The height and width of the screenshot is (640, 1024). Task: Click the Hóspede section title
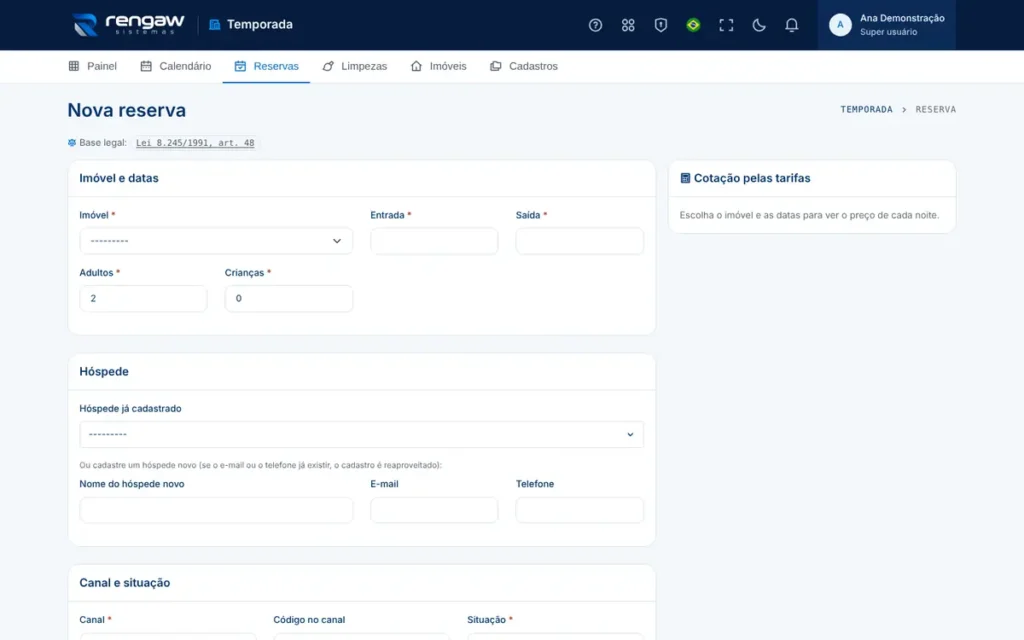(104, 372)
